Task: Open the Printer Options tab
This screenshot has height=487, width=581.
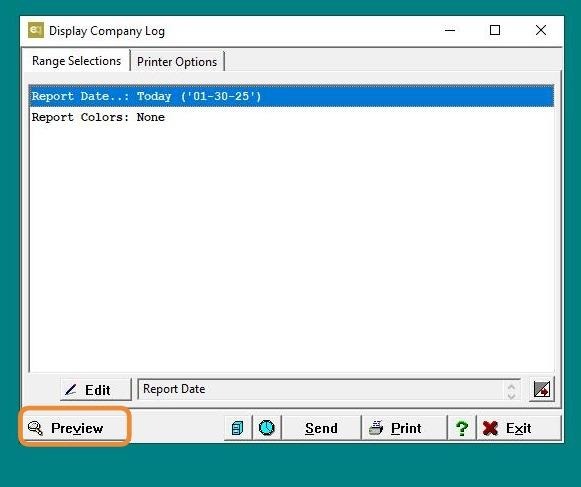Action: [177, 62]
